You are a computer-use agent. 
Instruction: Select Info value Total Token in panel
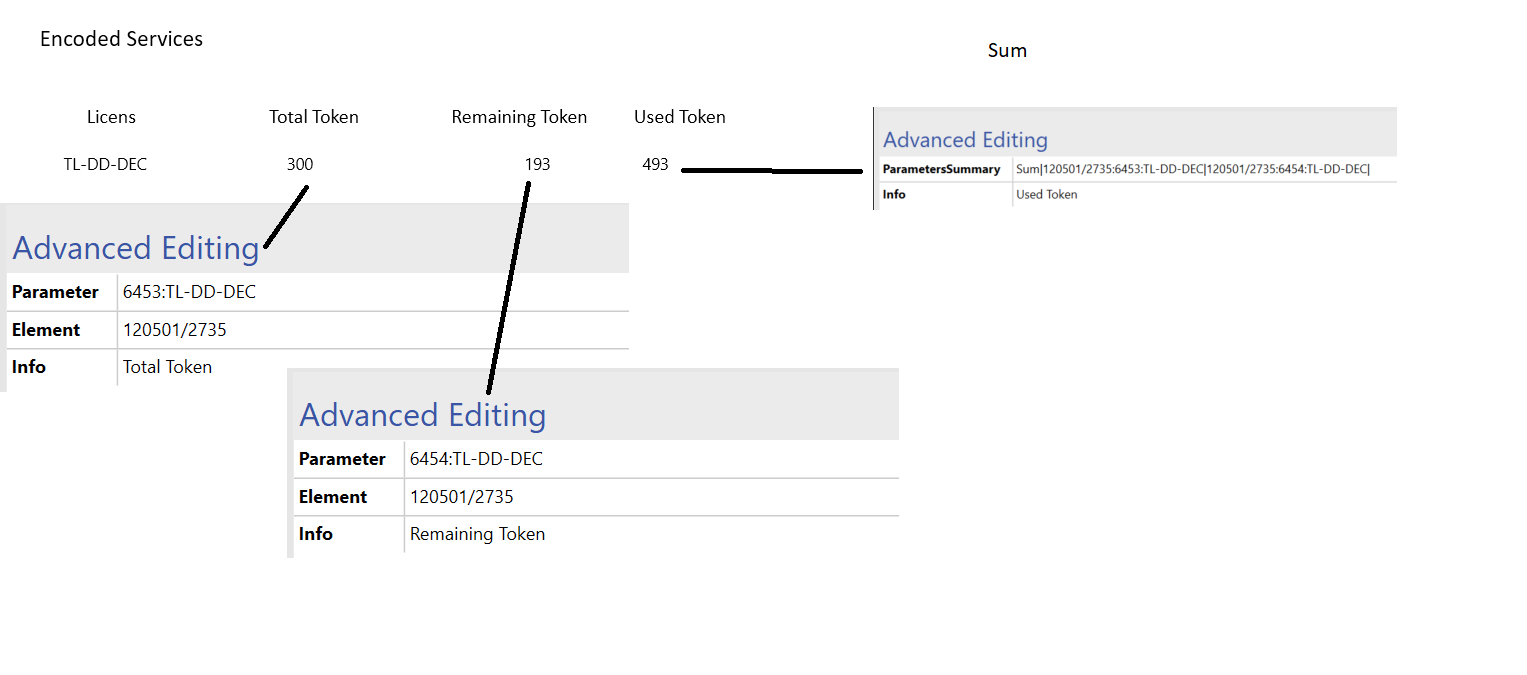167,367
